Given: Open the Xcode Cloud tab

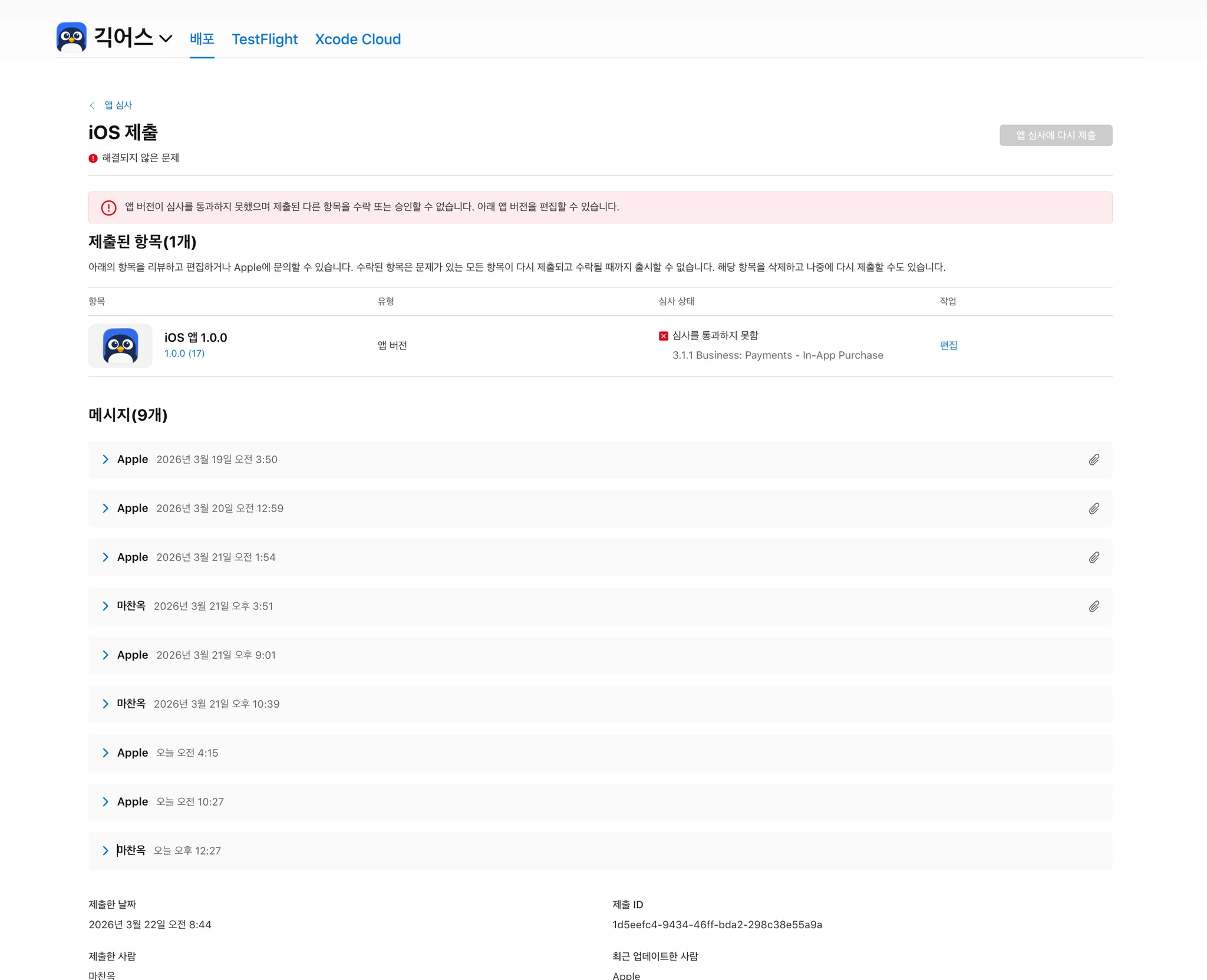Looking at the screenshot, I should [x=358, y=39].
